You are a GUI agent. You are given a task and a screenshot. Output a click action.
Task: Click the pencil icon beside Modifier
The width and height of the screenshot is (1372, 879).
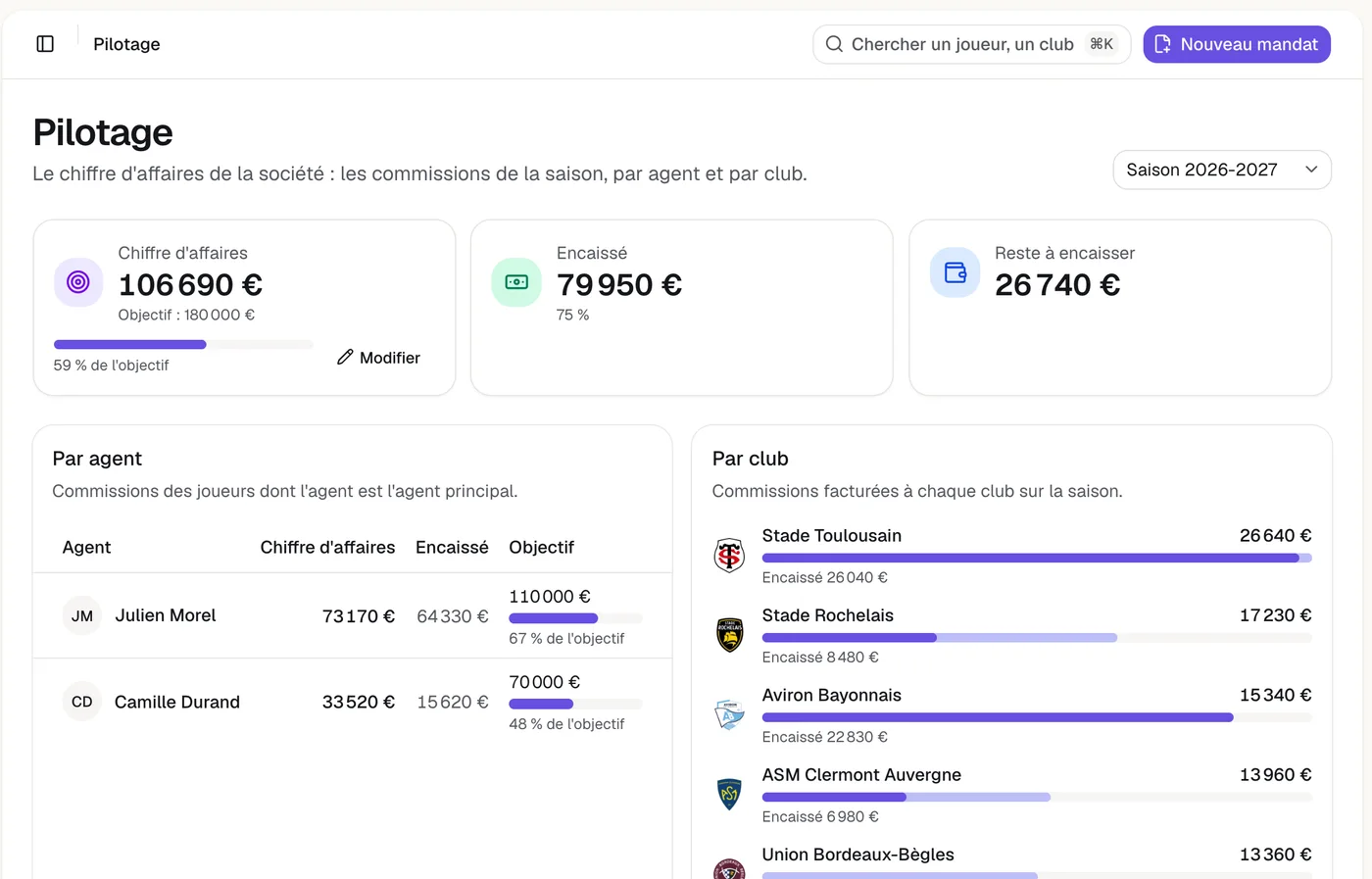(345, 358)
